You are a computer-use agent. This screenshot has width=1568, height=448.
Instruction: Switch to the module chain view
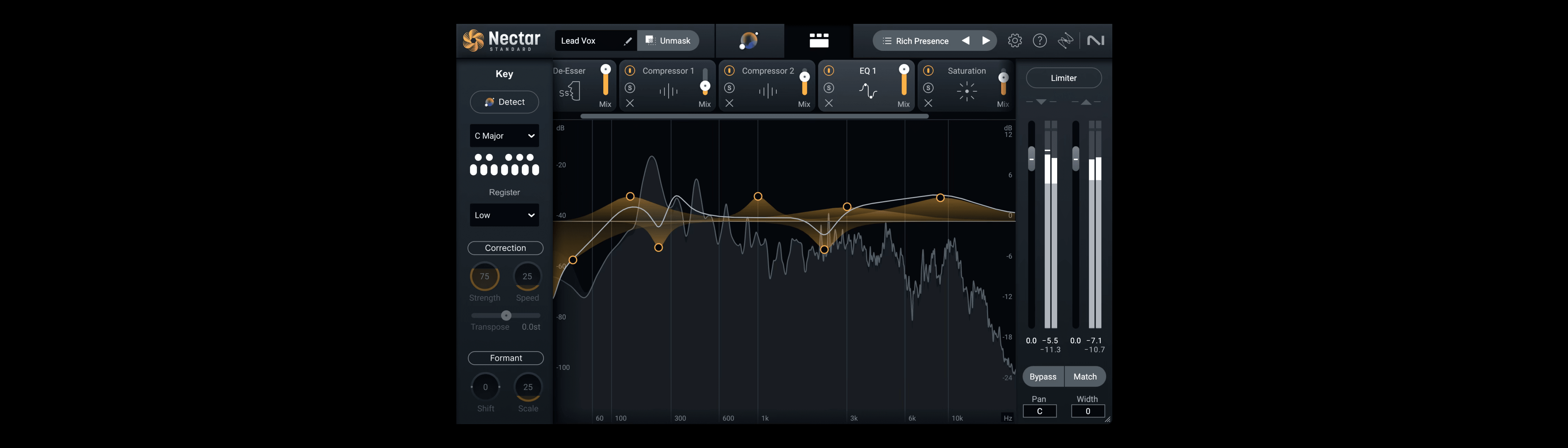pos(819,41)
